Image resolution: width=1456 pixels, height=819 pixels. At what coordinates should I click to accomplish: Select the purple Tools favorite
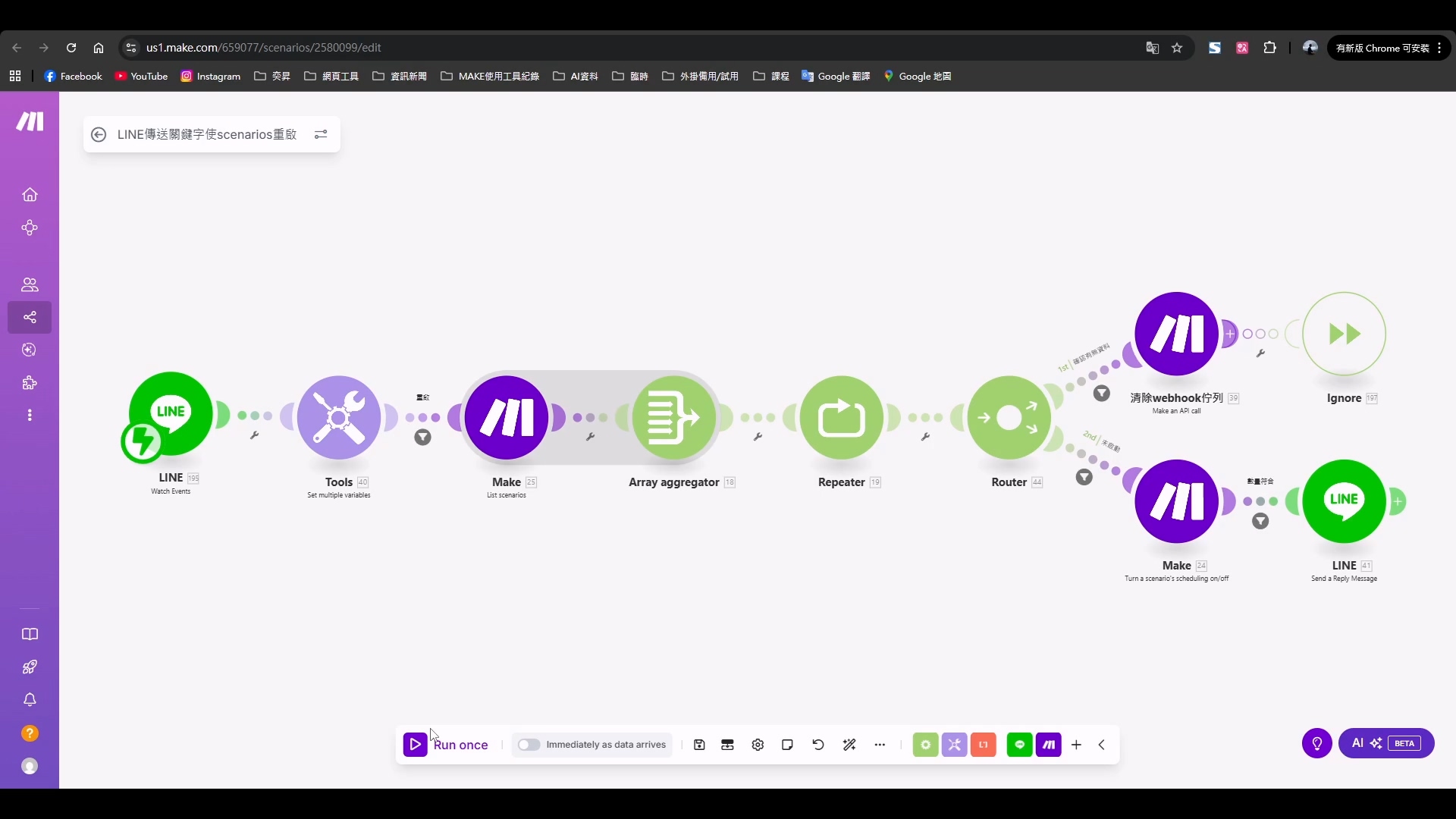pos(954,745)
